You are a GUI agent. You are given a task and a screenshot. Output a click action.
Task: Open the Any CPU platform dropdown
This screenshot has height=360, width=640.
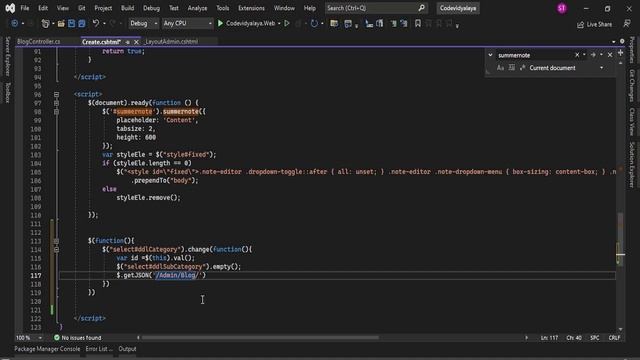[x=187, y=24]
